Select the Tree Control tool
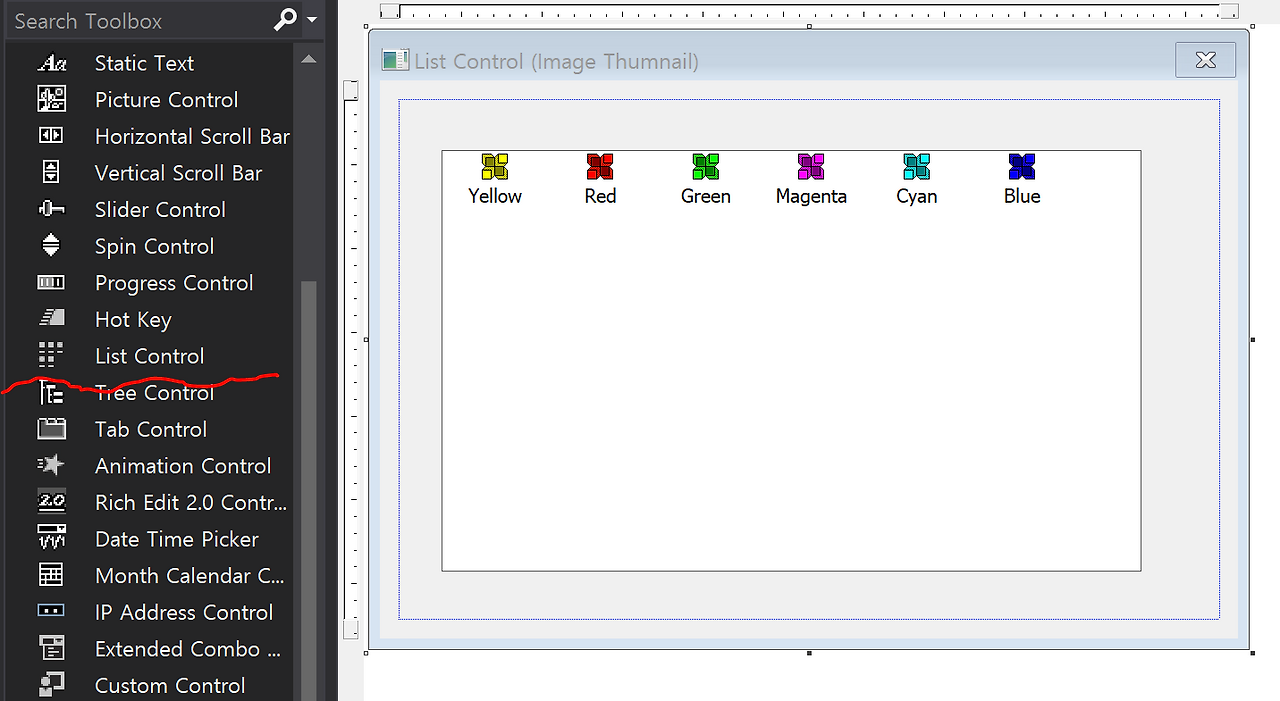Screen dimensions: 1280x701 point(154,392)
